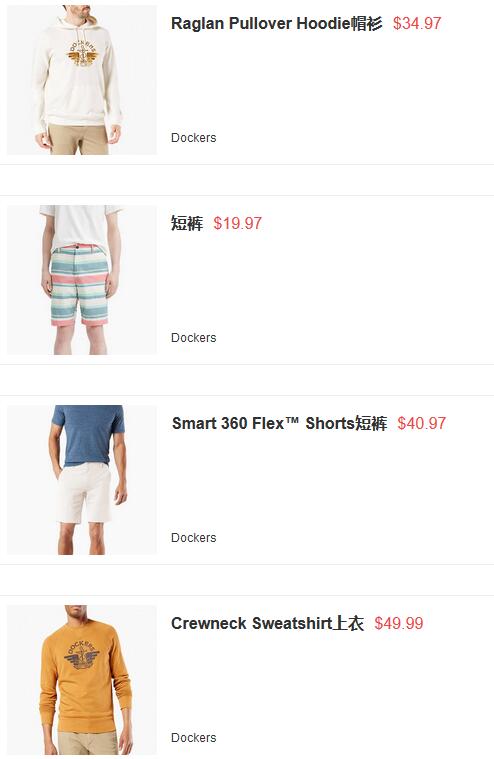Open the Raglan Pullover Hoodie product title
494x759 pixels.
point(276,23)
